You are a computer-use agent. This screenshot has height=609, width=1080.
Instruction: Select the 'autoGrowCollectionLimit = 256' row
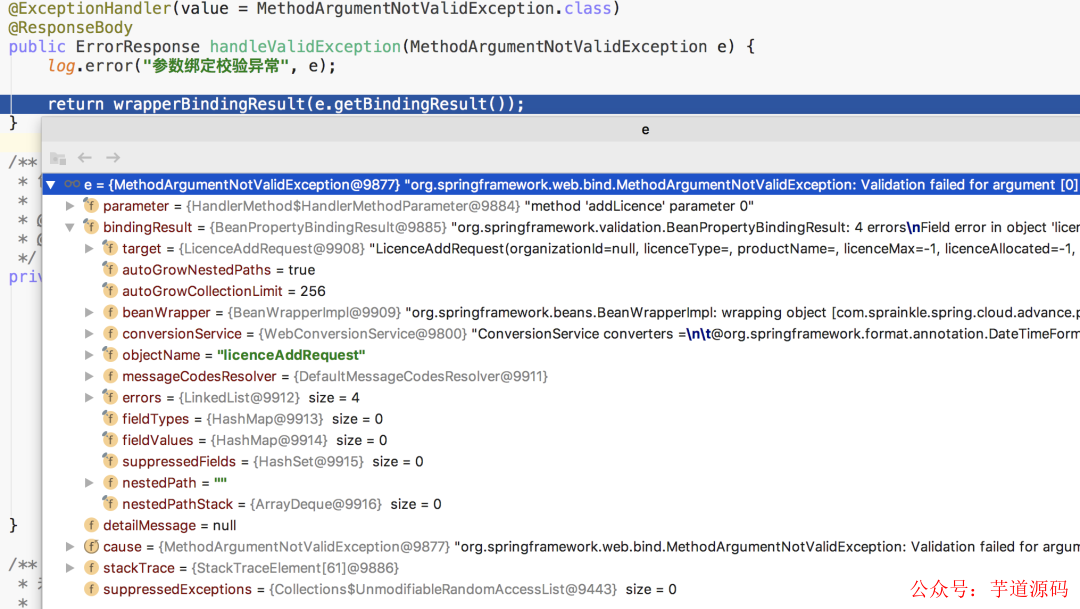(x=561, y=291)
